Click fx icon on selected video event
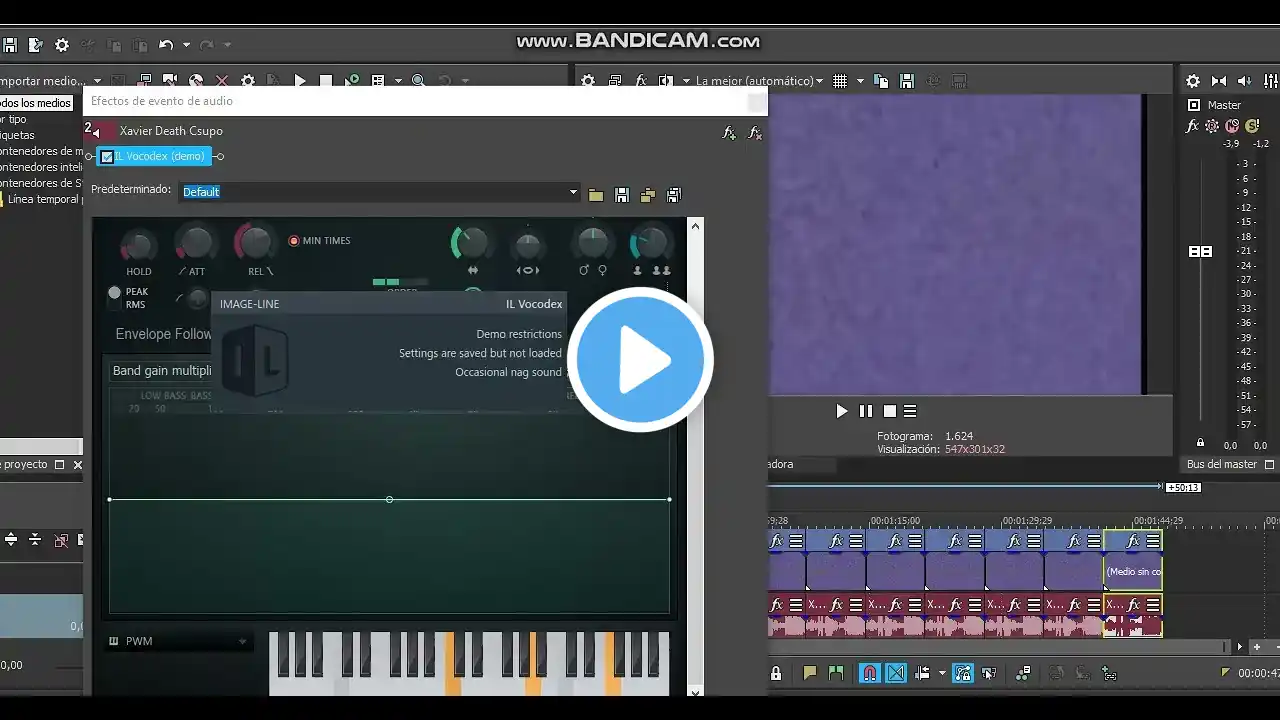 1133,541
